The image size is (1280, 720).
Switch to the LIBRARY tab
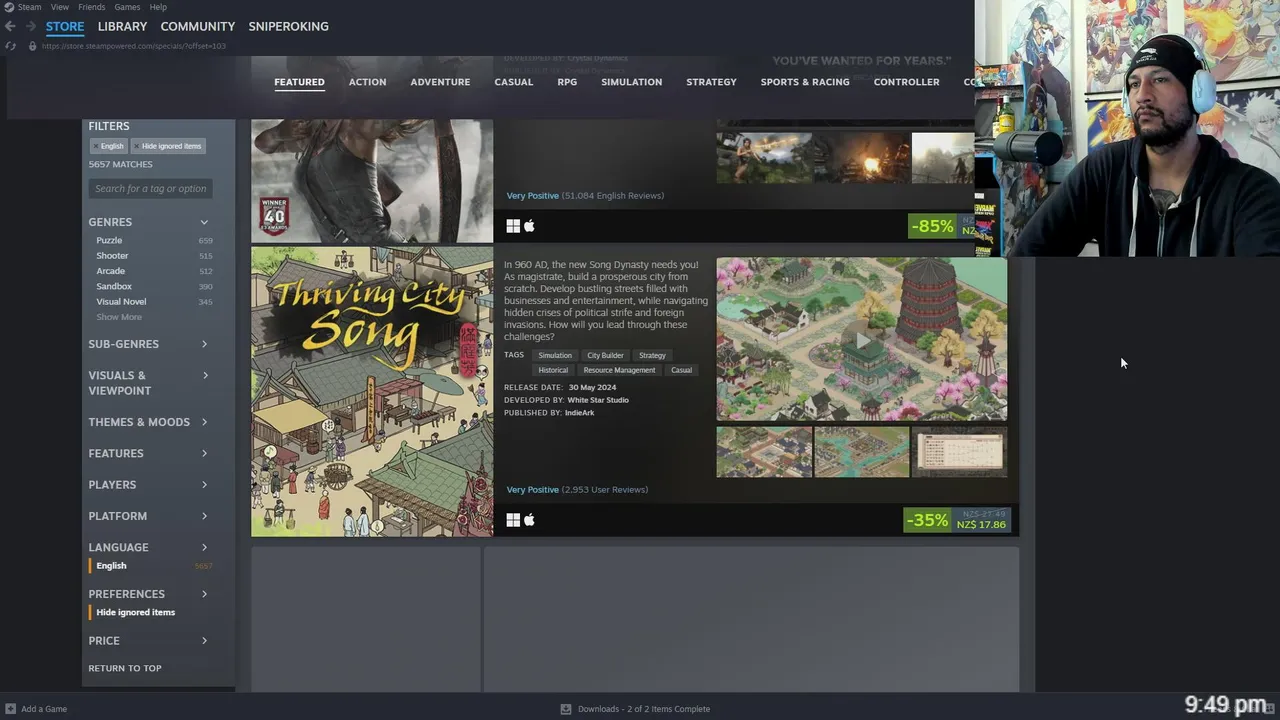[122, 26]
